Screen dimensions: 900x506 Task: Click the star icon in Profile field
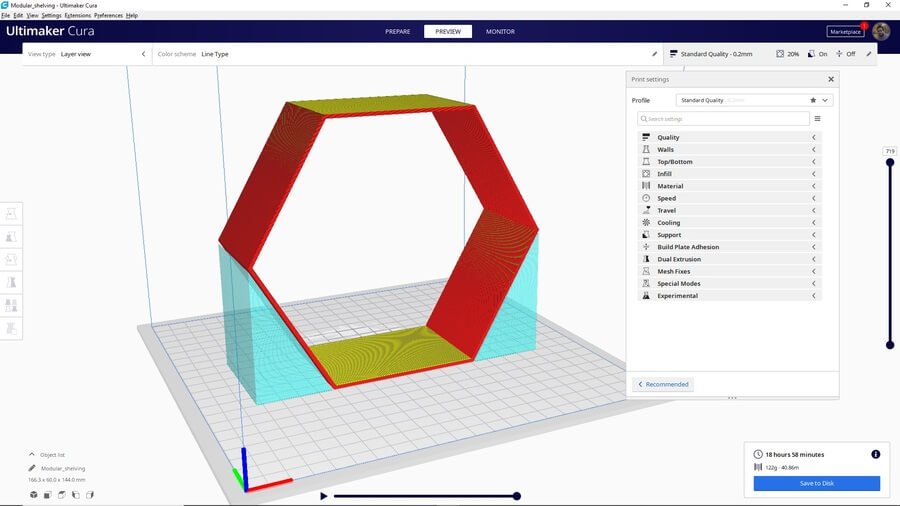pos(813,100)
